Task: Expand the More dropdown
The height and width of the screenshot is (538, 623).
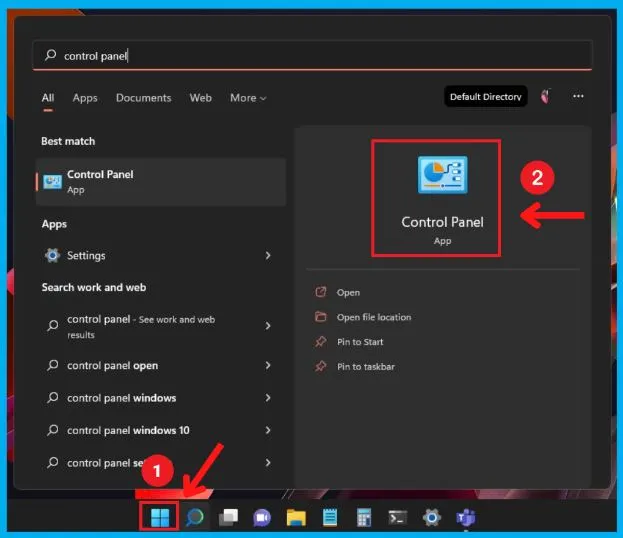Action: (x=248, y=98)
